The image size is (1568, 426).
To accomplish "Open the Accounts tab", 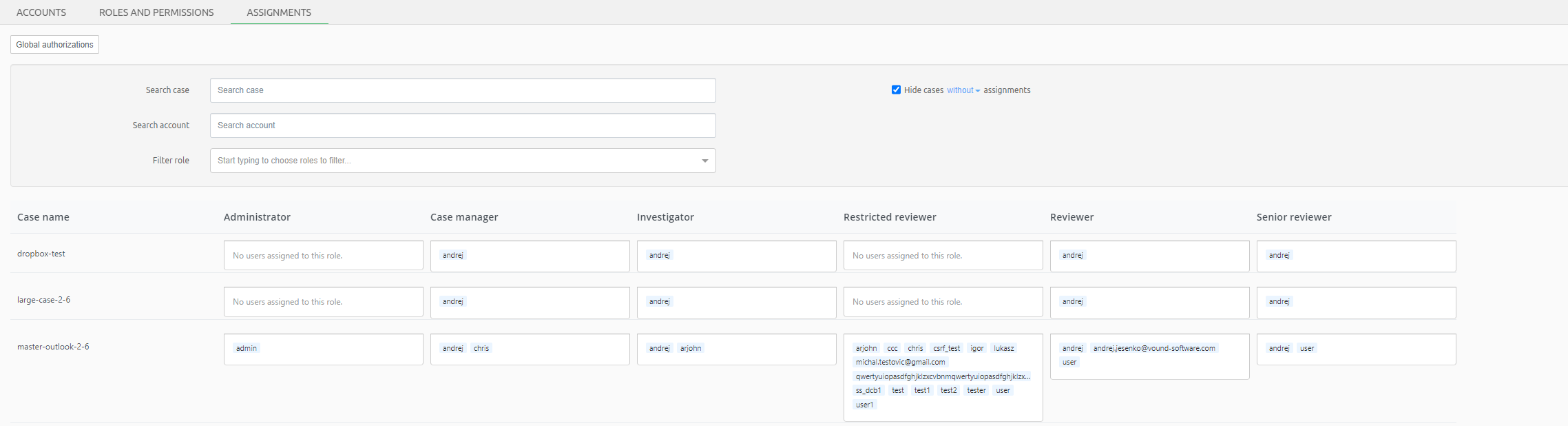I will coord(41,12).
